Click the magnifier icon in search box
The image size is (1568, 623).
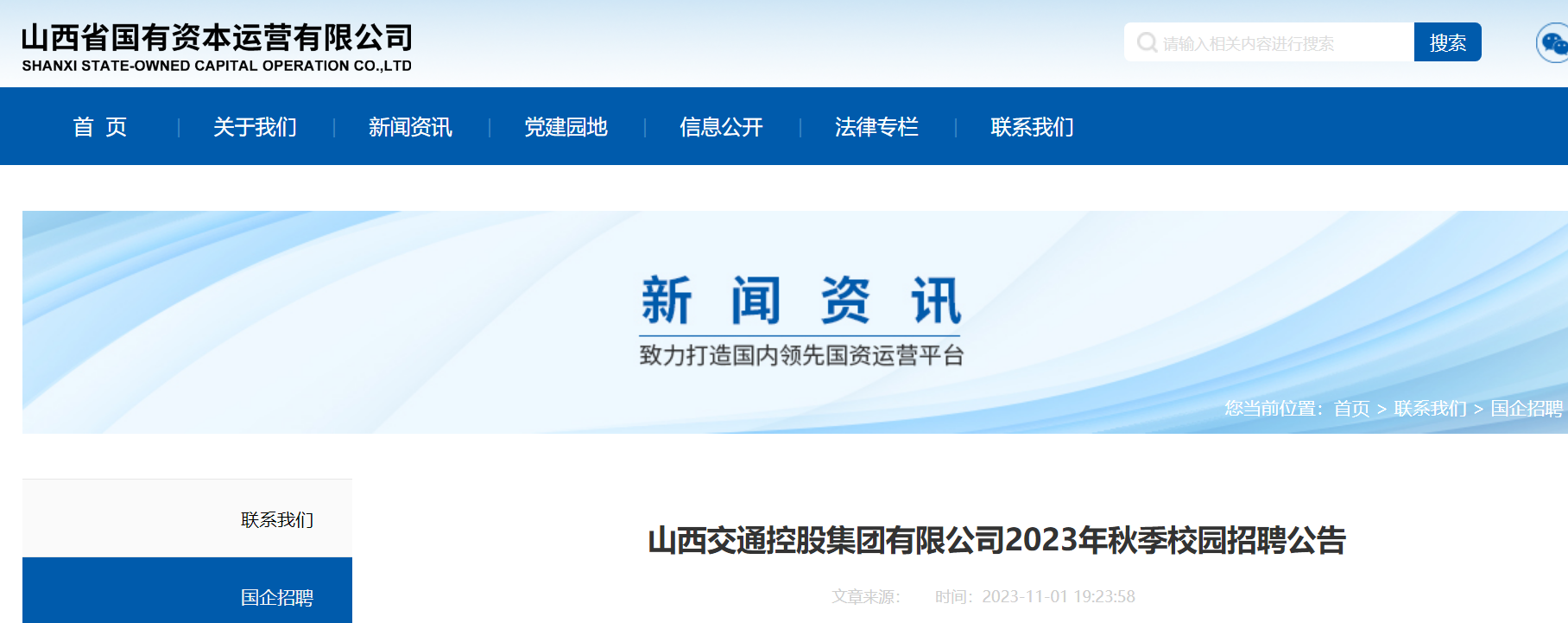[1147, 42]
